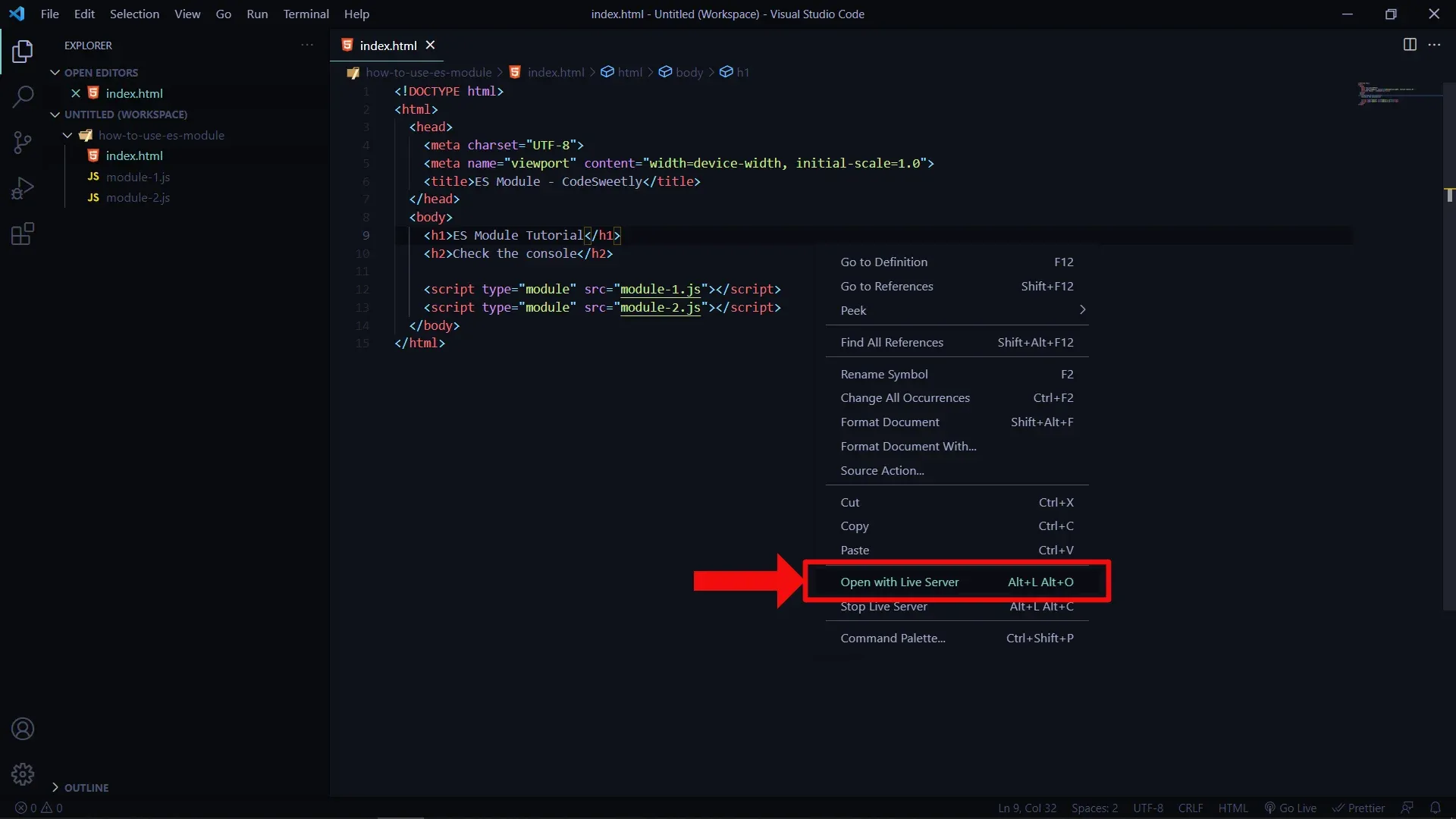The height and width of the screenshot is (819, 1456).
Task: Open notifications via the status bar bell
Action: (1437, 808)
